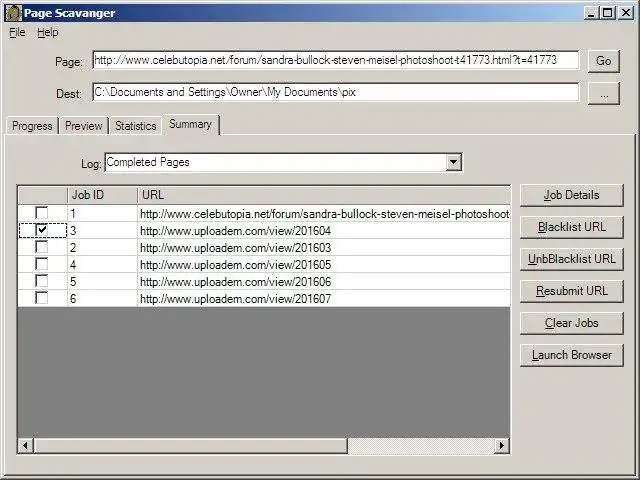Click the Job Details button

[571, 195]
